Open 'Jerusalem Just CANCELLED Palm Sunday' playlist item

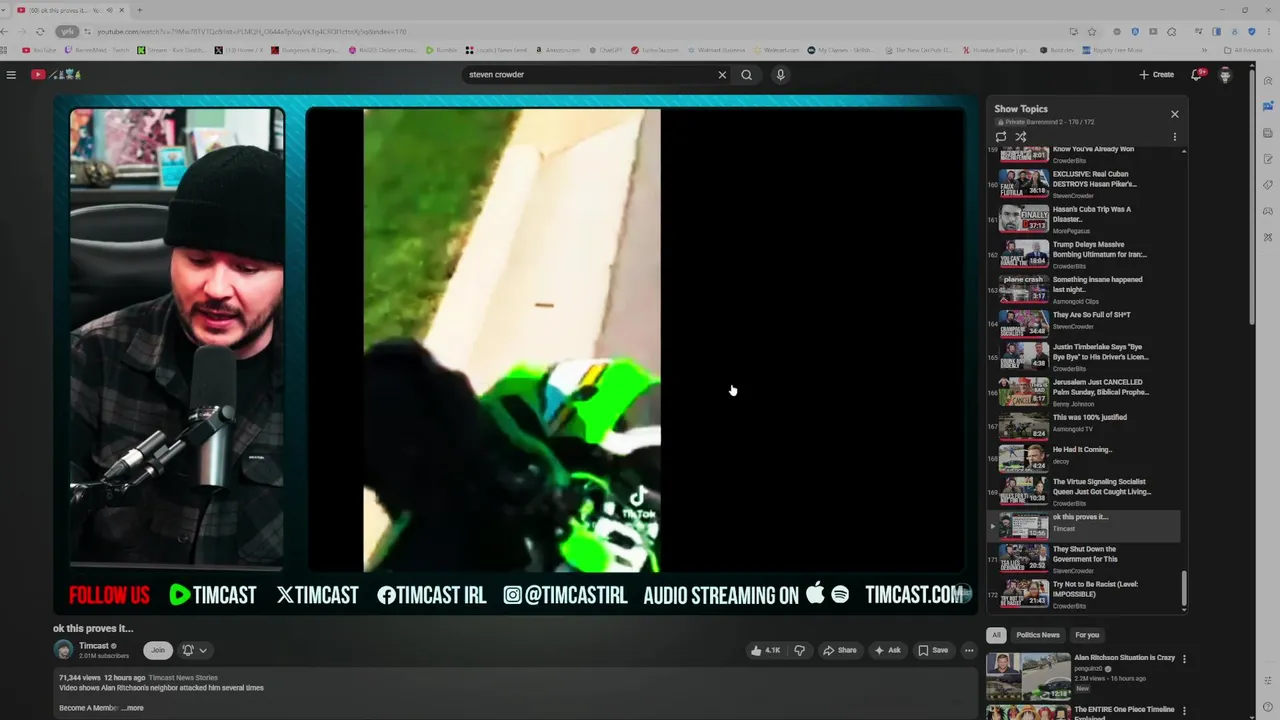point(1085,392)
